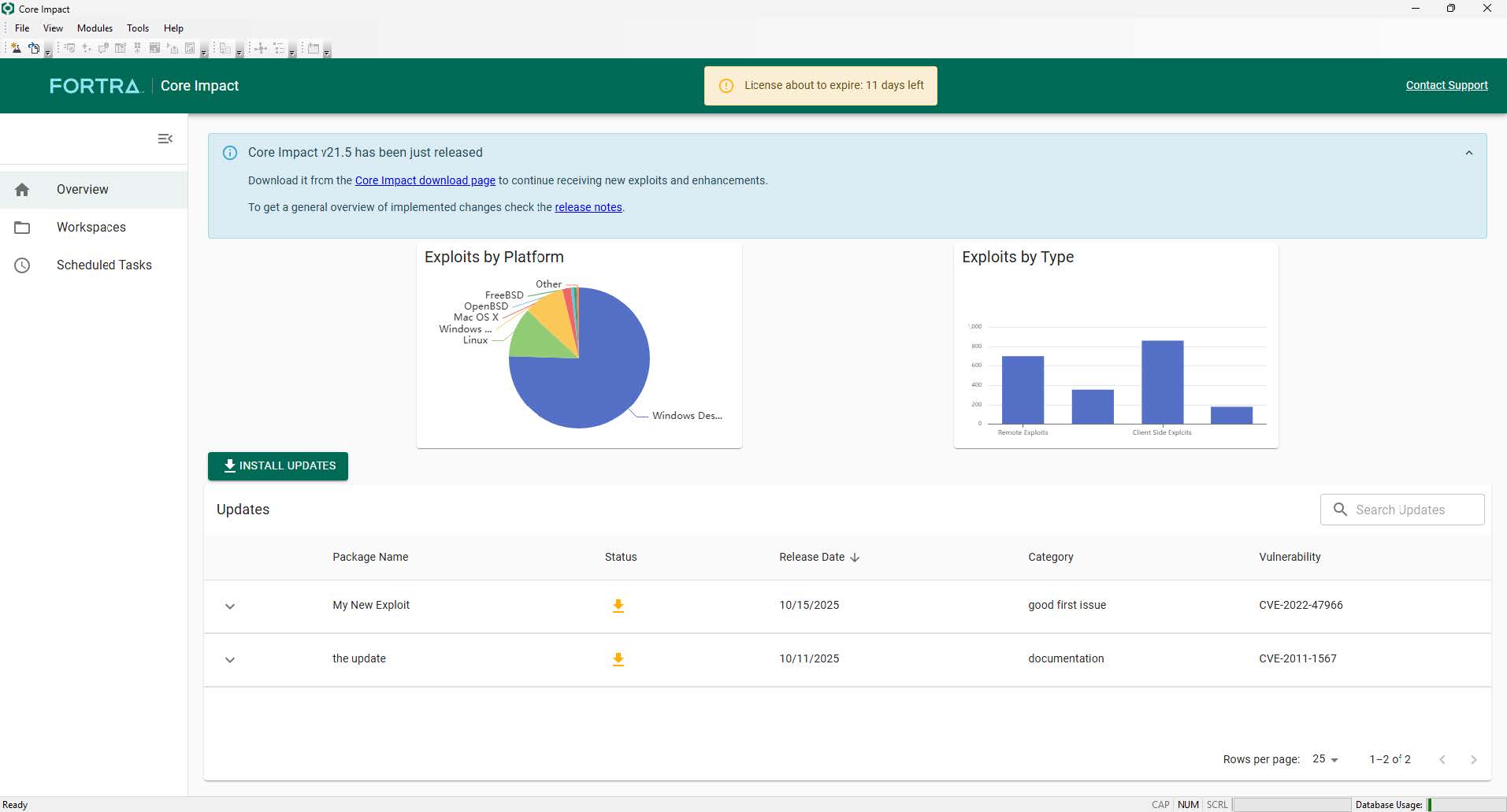1507x812 pixels.
Task: Collapse the v21.5 release announcement banner
Action: point(1469,153)
